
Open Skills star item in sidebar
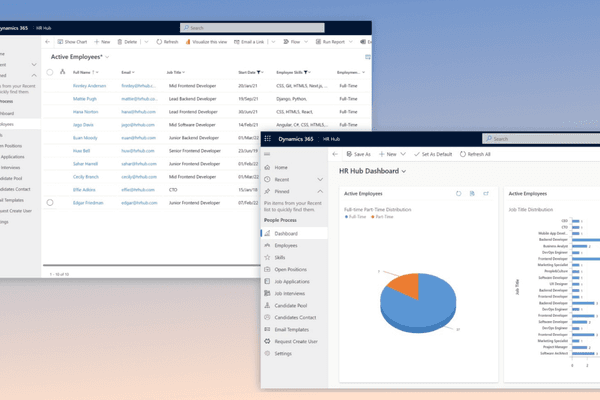(x=280, y=258)
